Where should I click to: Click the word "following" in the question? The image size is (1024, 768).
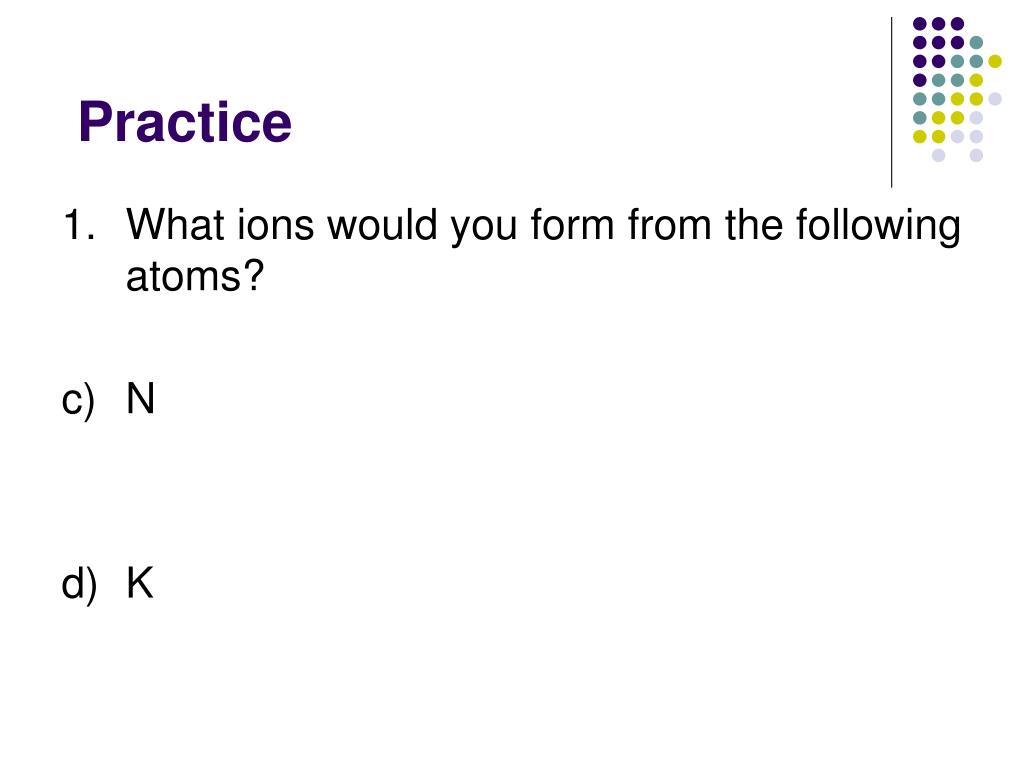(878, 227)
